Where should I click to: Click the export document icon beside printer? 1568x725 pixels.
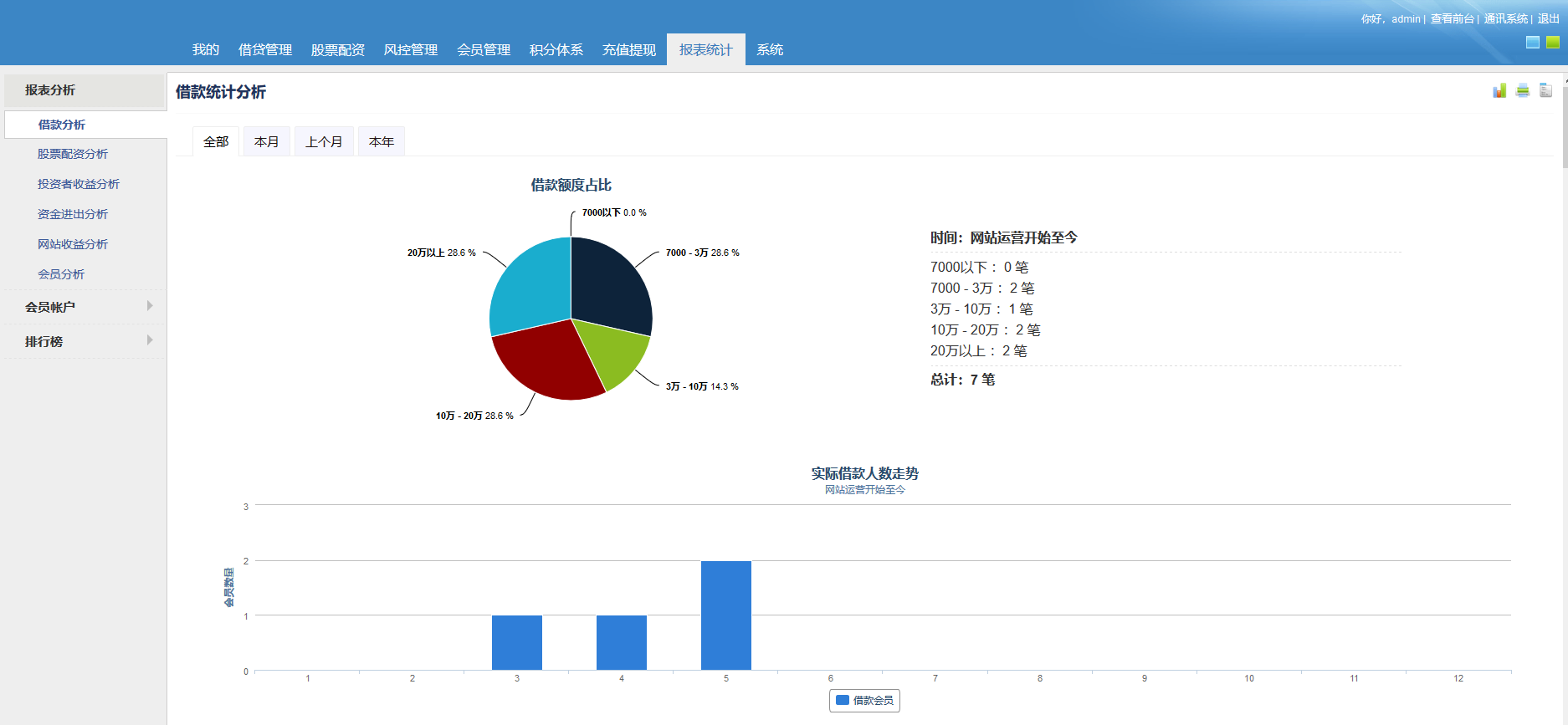1545,90
